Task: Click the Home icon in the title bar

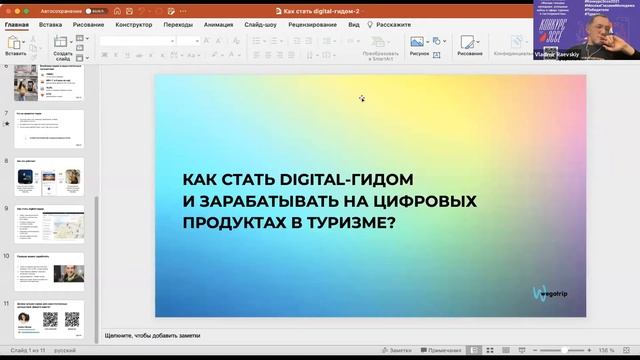Action: (x=117, y=11)
